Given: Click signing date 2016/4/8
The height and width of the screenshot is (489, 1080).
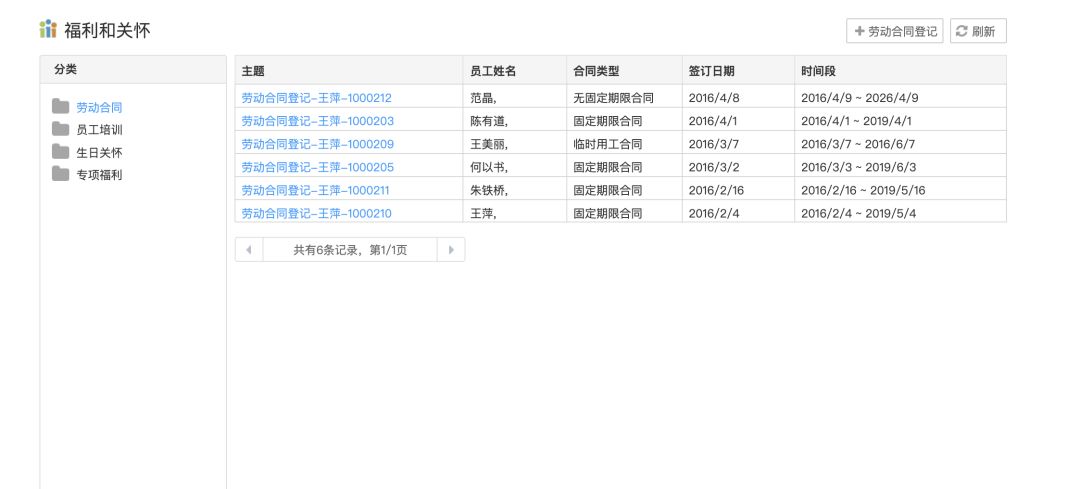Looking at the screenshot, I should coord(714,98).
